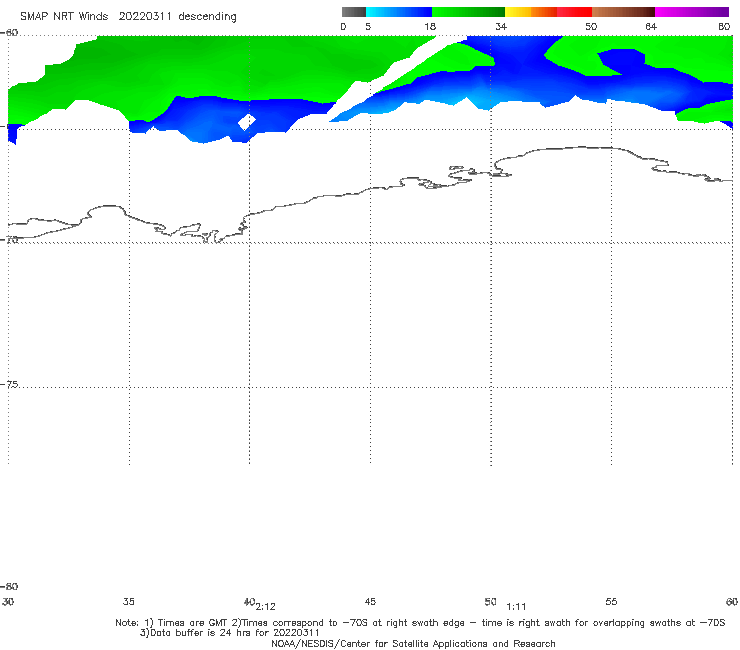Screen dimensions: 740x650
Task: Click the 'Data buffer is 24 hrs' note
Action: [202, 633]
